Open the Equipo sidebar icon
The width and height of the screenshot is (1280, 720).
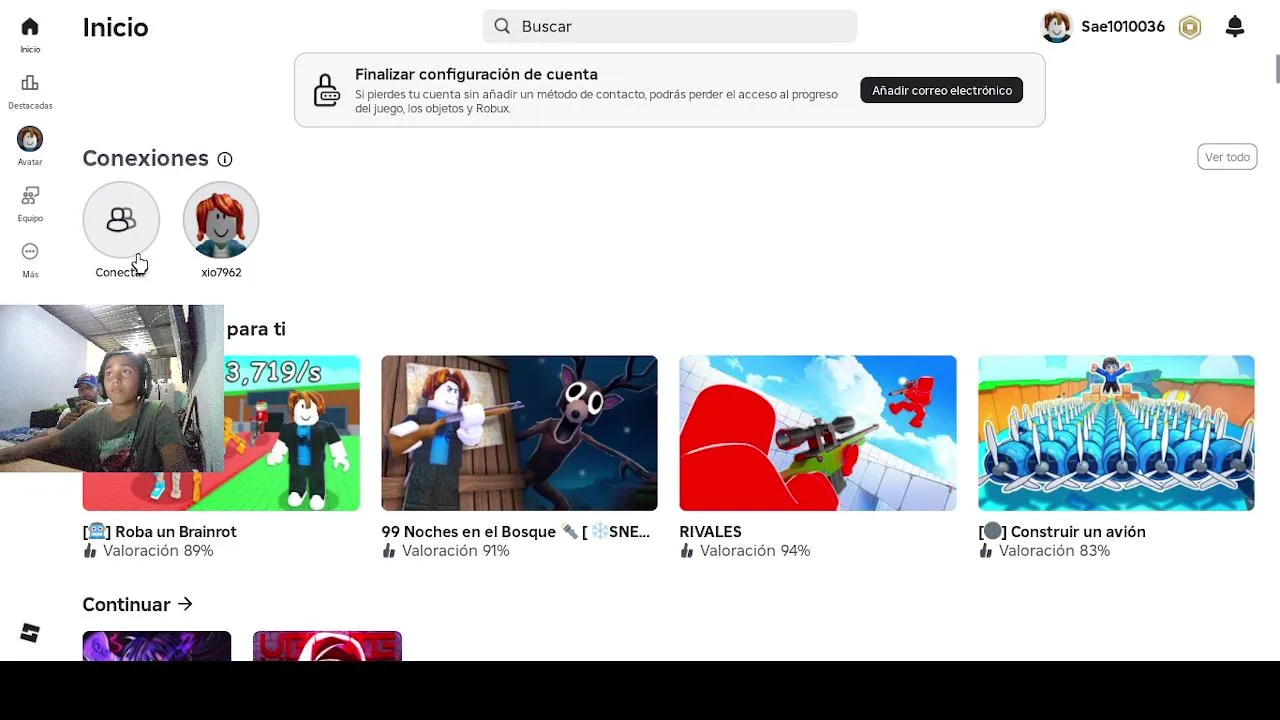click(30, 195)
